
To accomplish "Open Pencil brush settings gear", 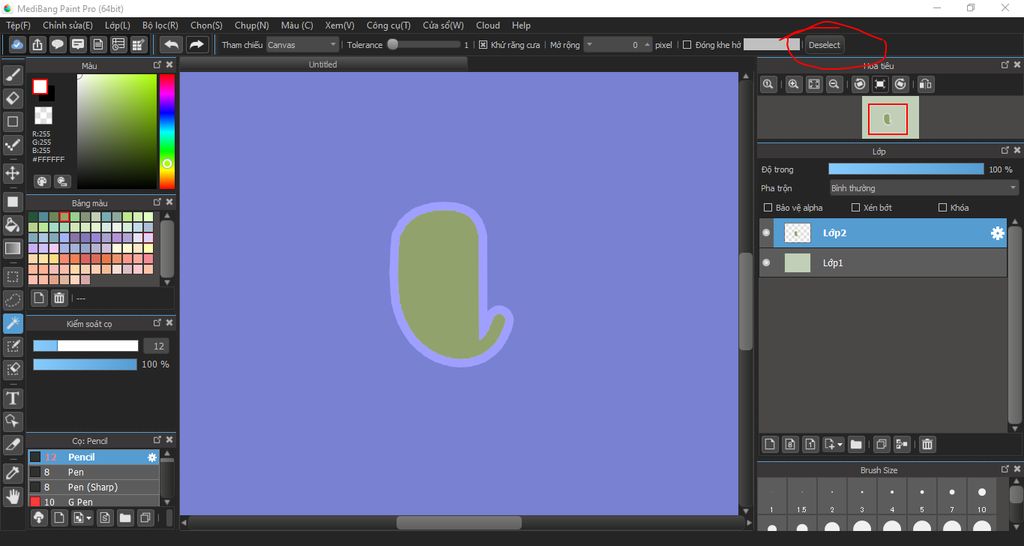I will click(x=152, y=458).
